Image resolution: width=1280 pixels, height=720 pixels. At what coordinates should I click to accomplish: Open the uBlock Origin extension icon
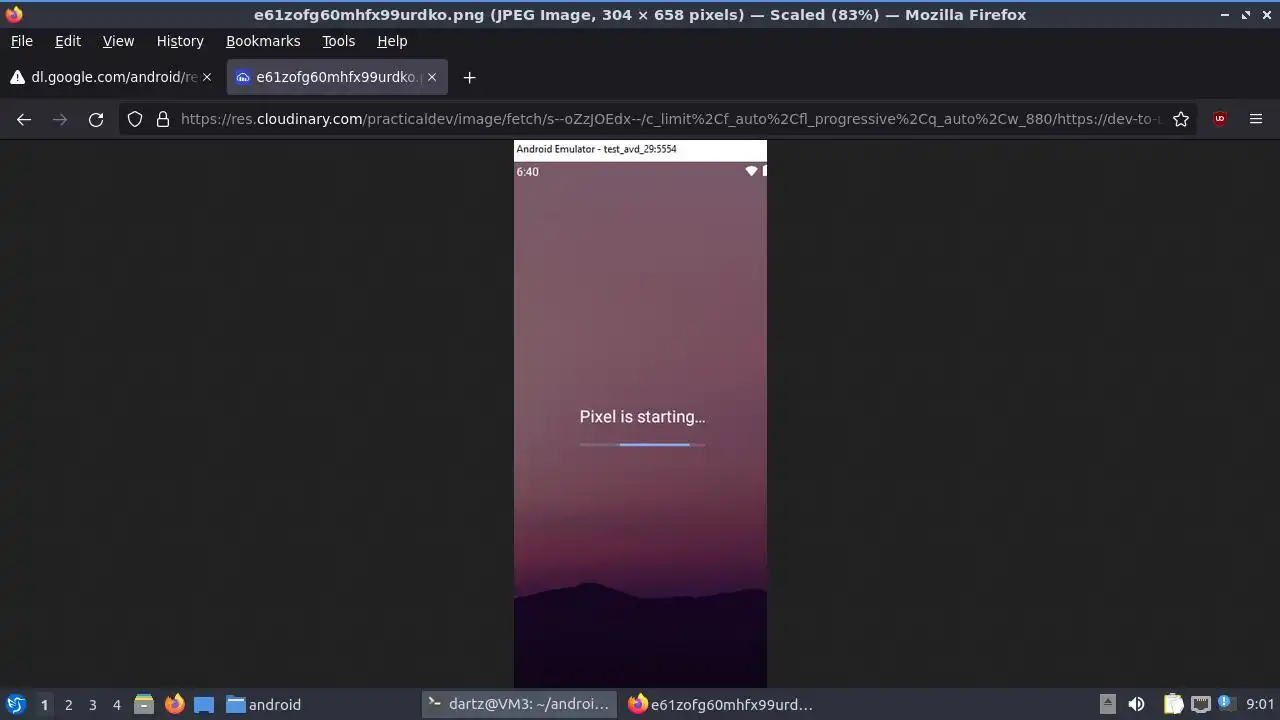[1219, 119]
